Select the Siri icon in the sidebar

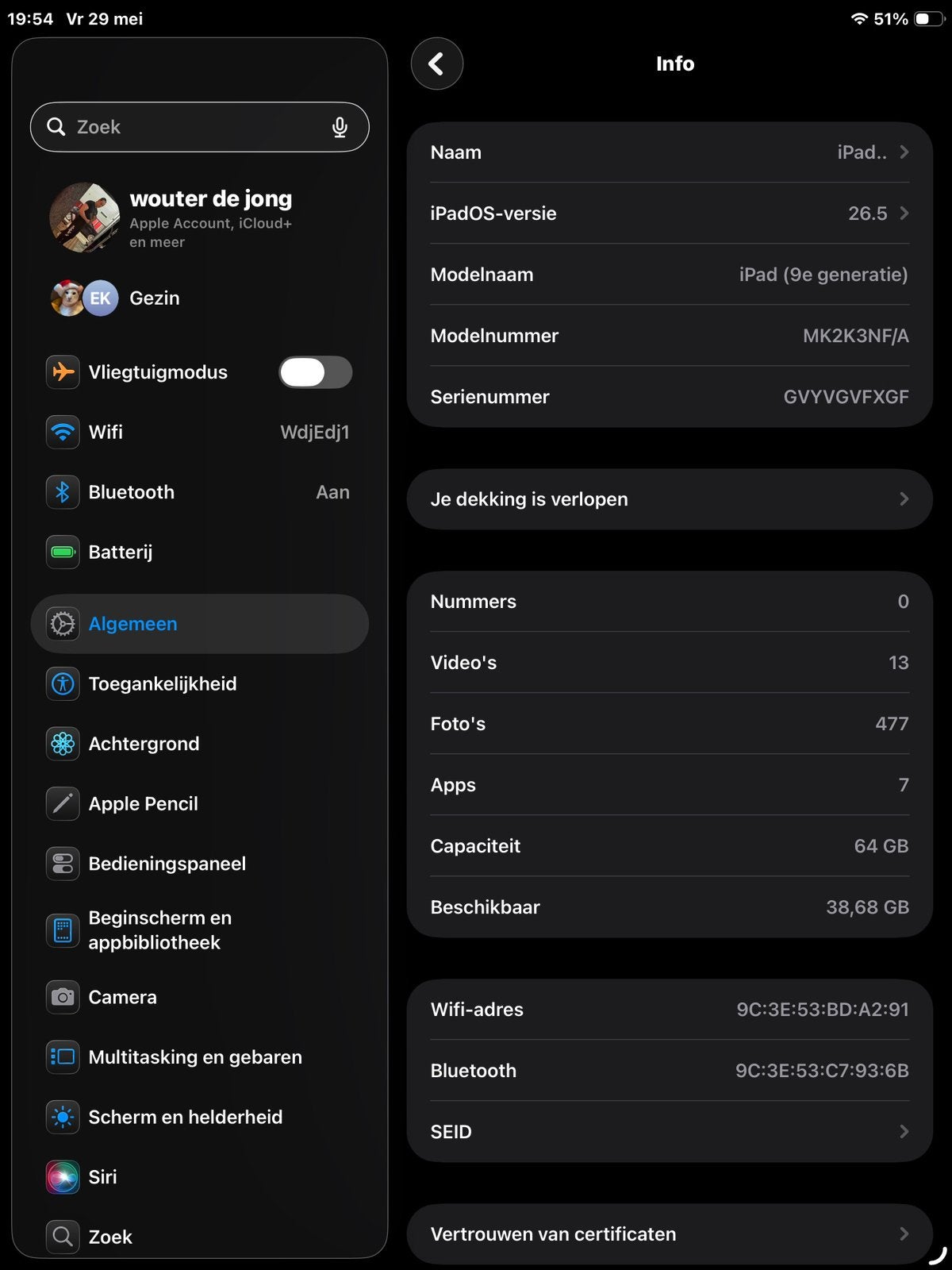63,1177
